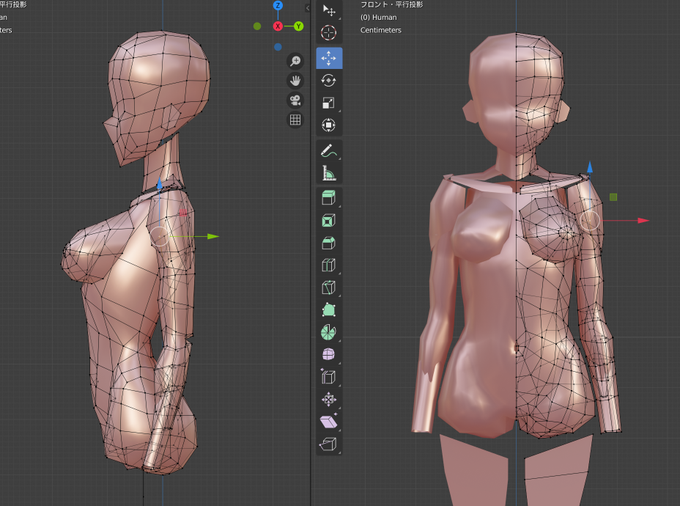Click the "フロント・平行投影" view label
The image size is (680, 506).
coord(392,5)
